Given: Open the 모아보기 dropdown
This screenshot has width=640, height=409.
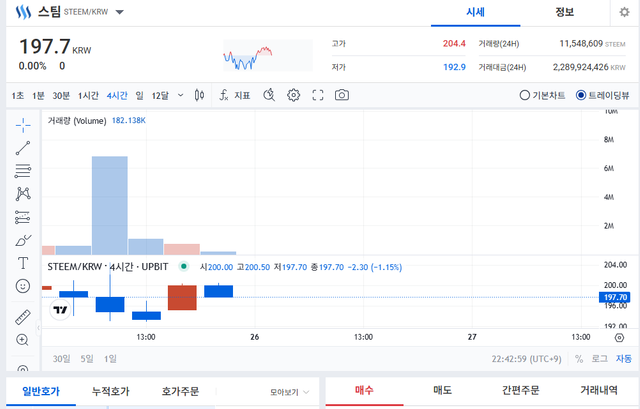Looking at the screenshot, I should click(289, 392).
